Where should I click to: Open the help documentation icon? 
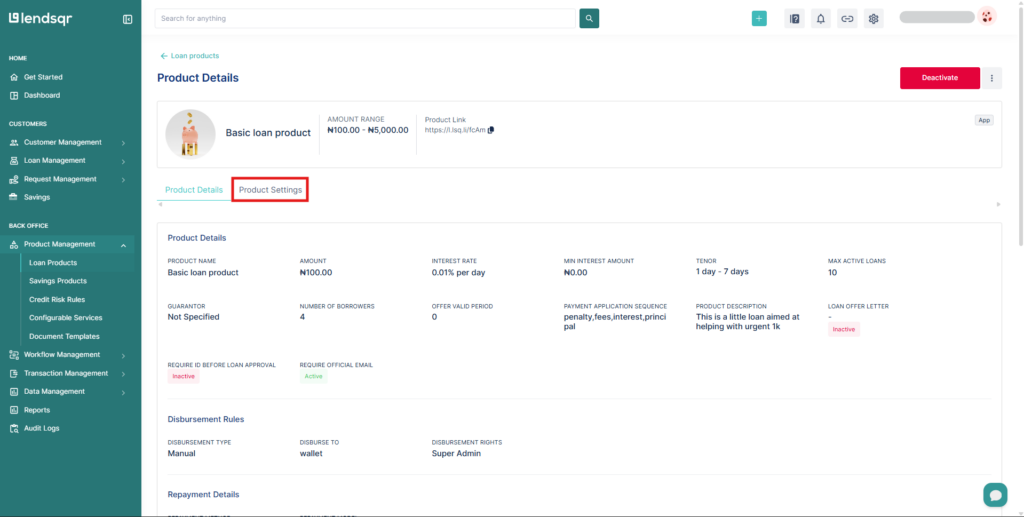795,18
